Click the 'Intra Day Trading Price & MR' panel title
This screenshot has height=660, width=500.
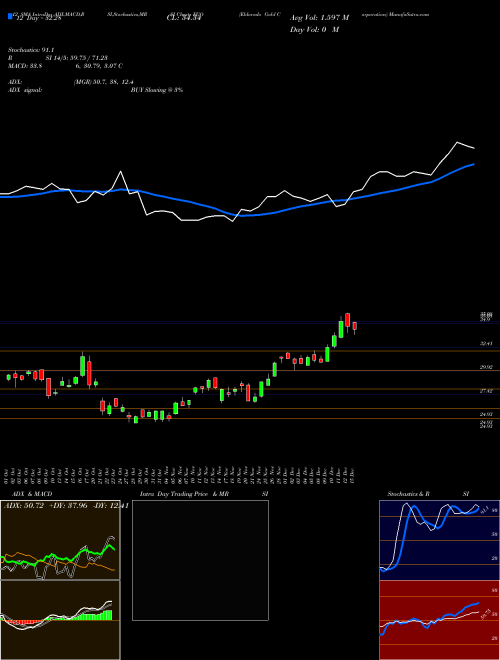184,494
